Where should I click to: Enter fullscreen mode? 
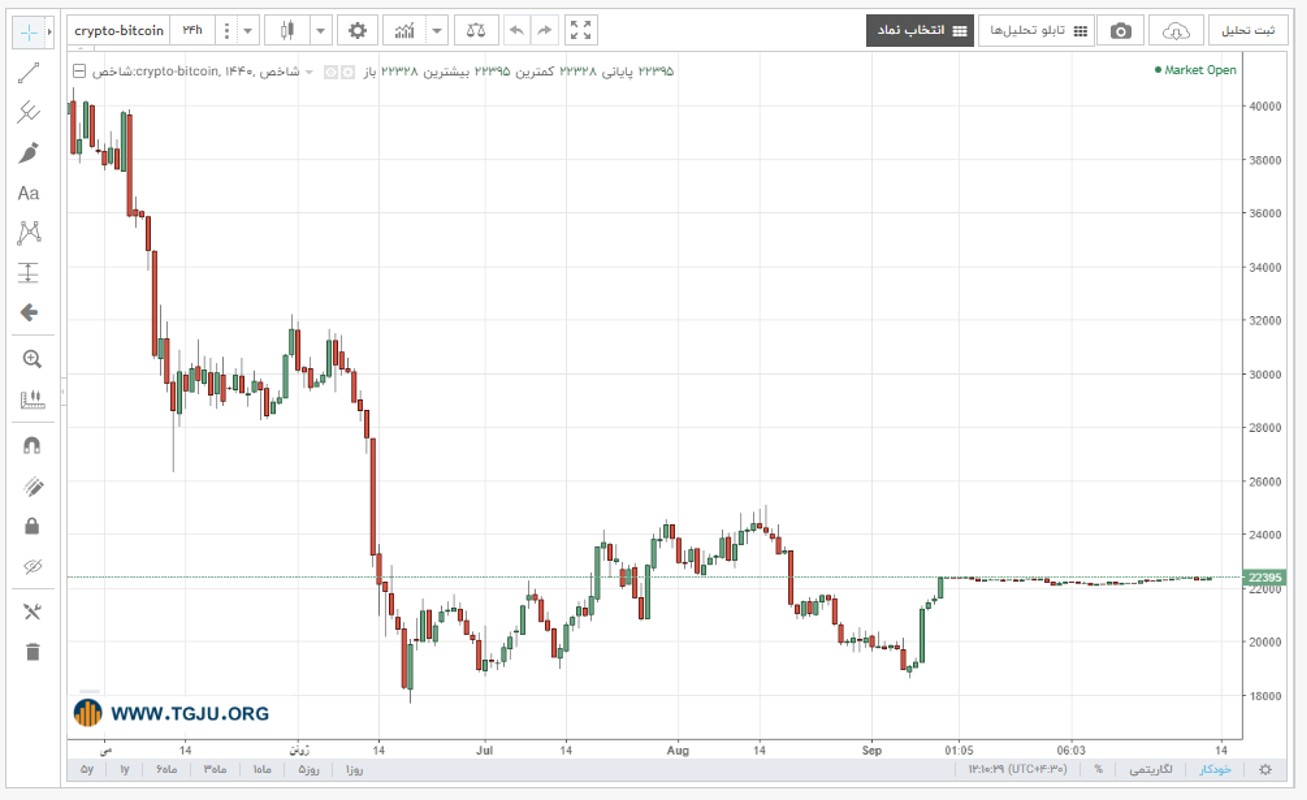(580, 30)
